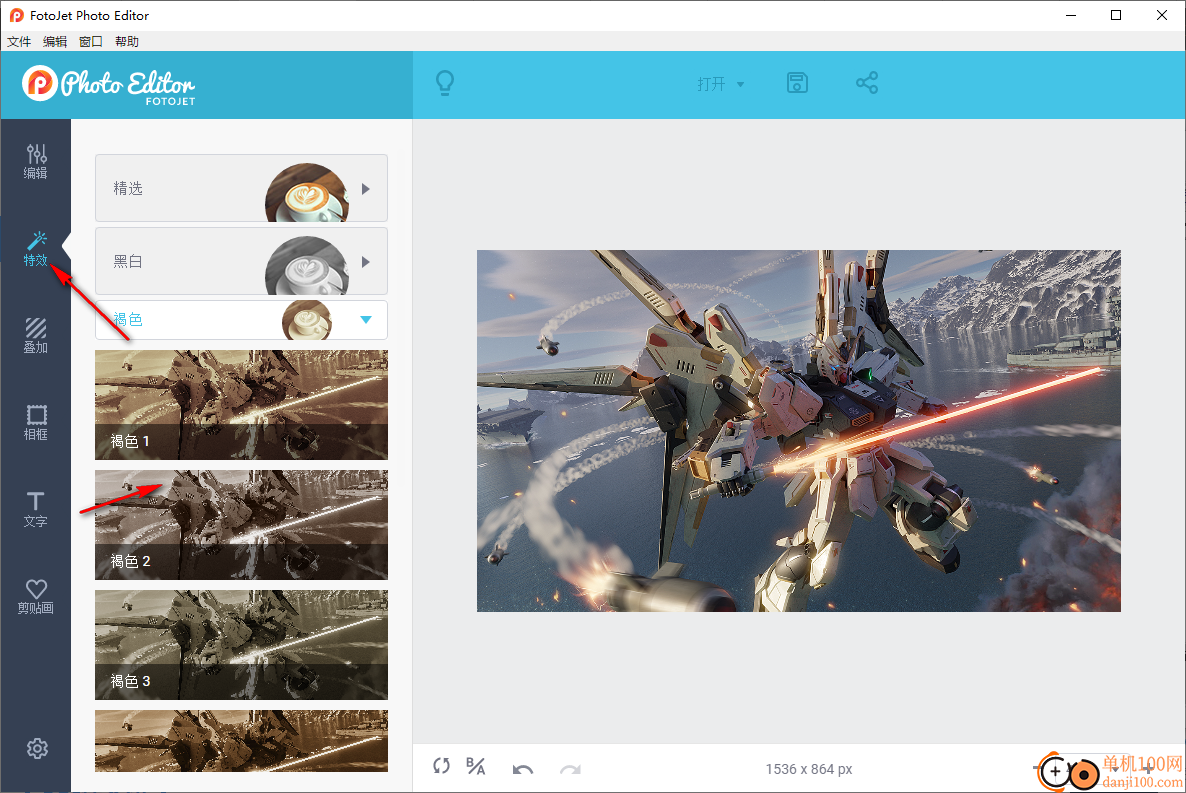Open the 打开 (Open) dropdown

720,84
